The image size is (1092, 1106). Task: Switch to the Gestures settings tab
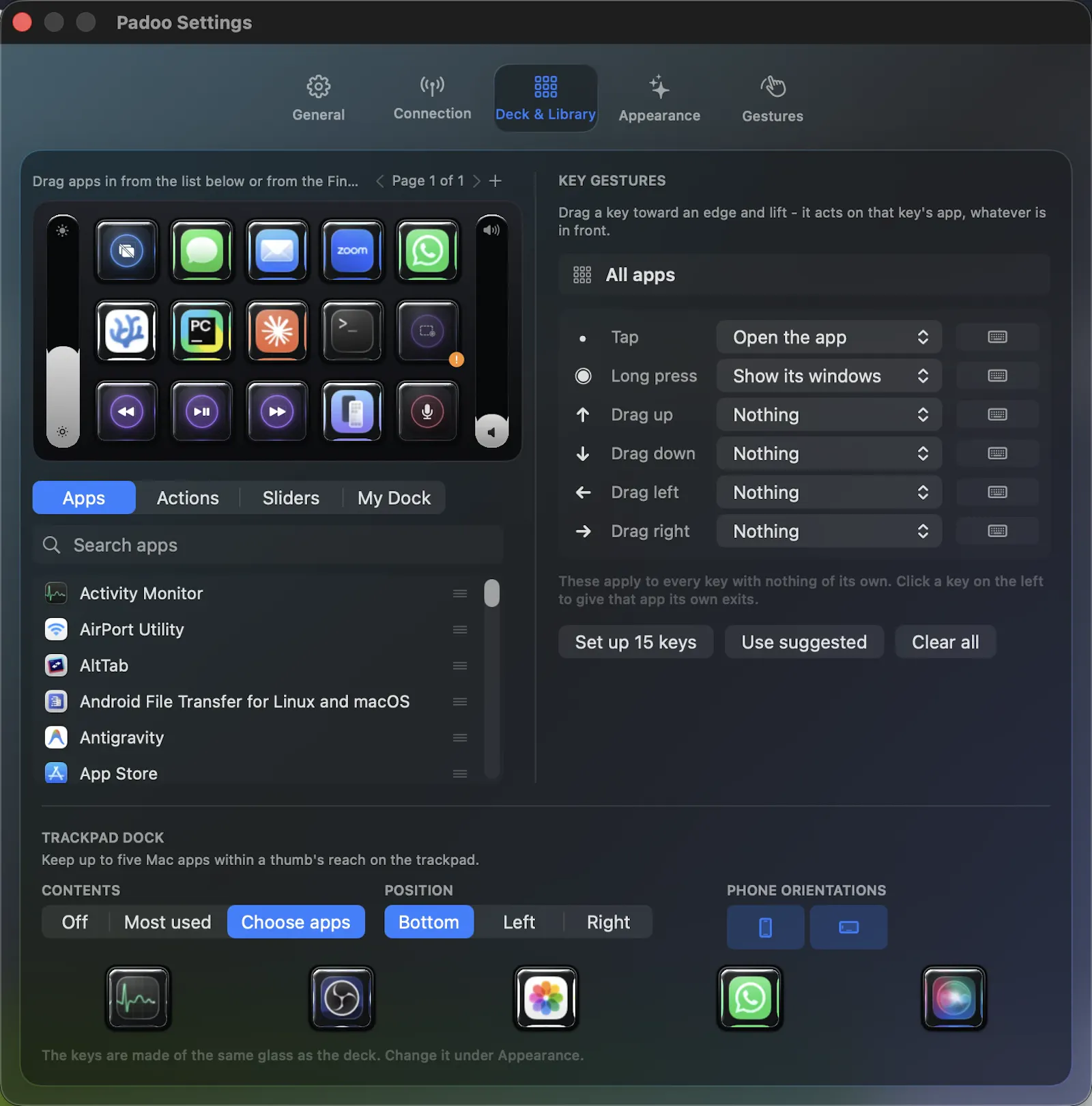pyautogui.click(x=773, y=98)
